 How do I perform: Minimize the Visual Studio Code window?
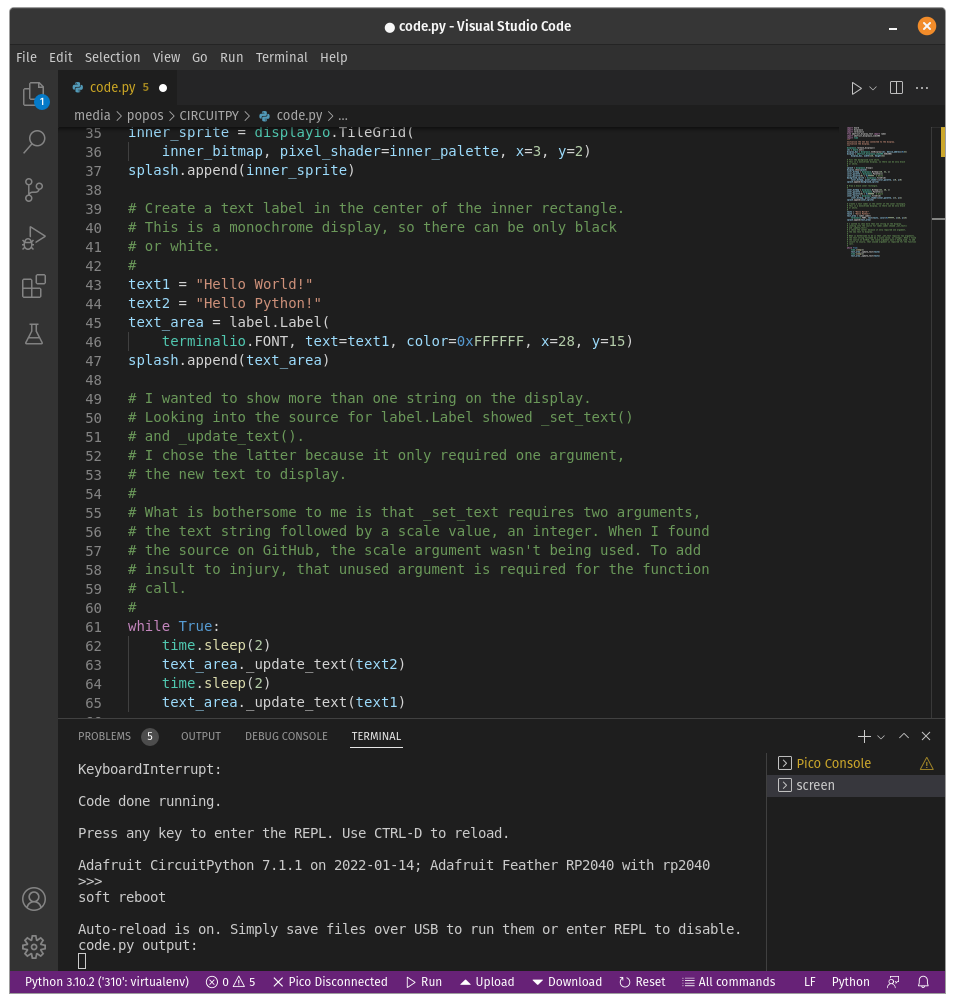tap(893, 27)
